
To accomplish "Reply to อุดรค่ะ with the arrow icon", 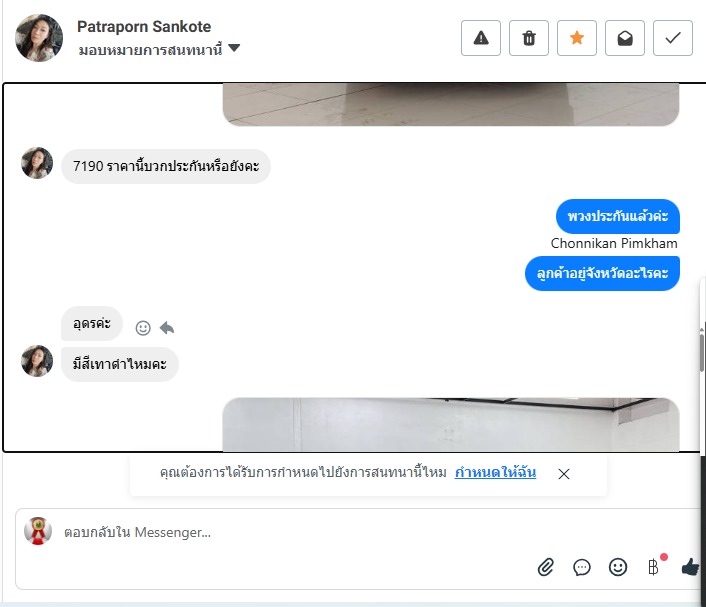I will pos(167,328).
